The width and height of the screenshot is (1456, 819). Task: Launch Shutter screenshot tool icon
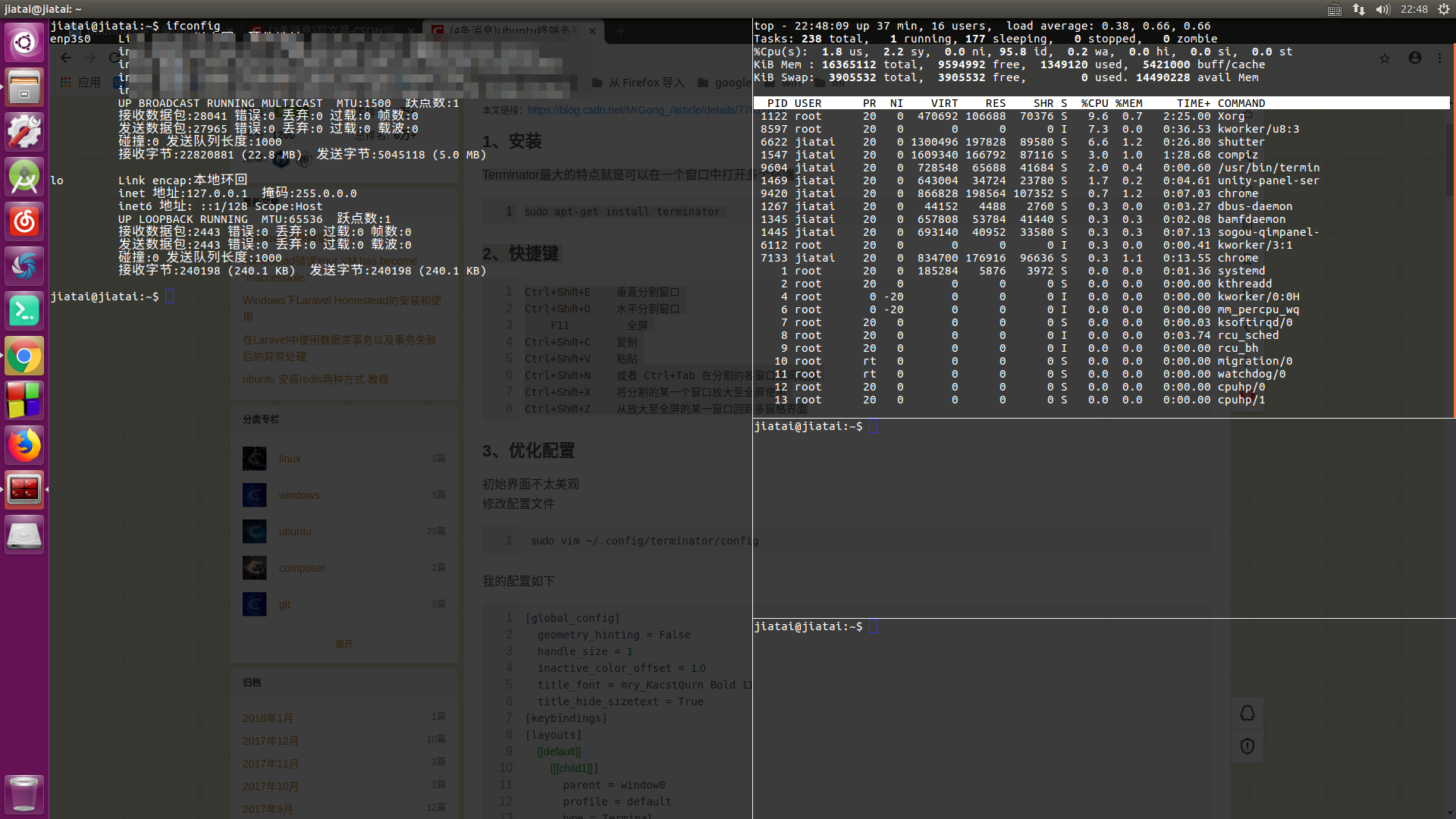[24, 266]
